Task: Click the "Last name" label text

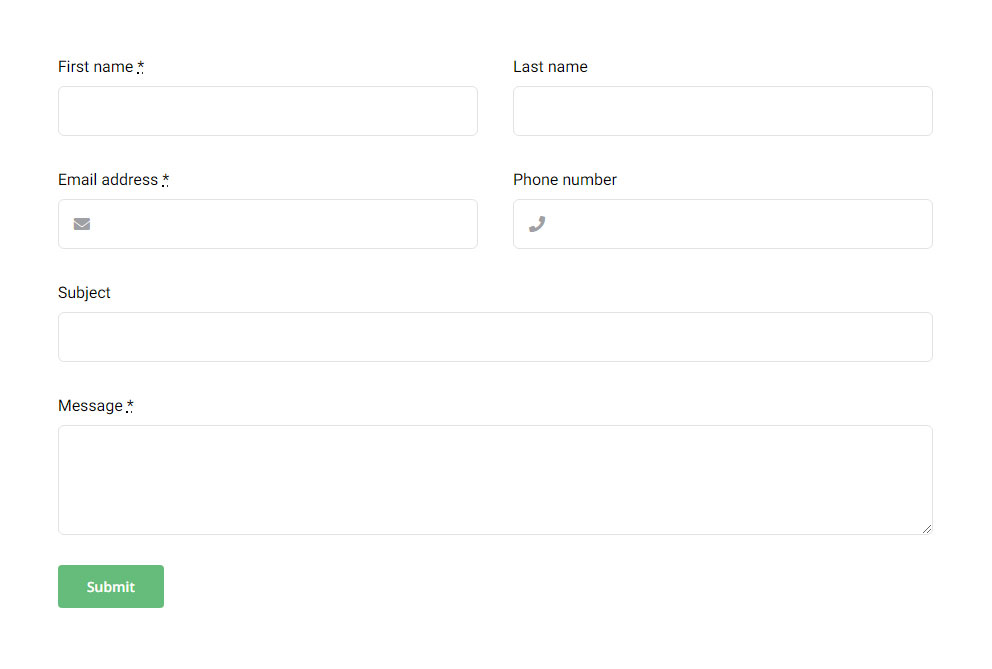Action: 550,67
